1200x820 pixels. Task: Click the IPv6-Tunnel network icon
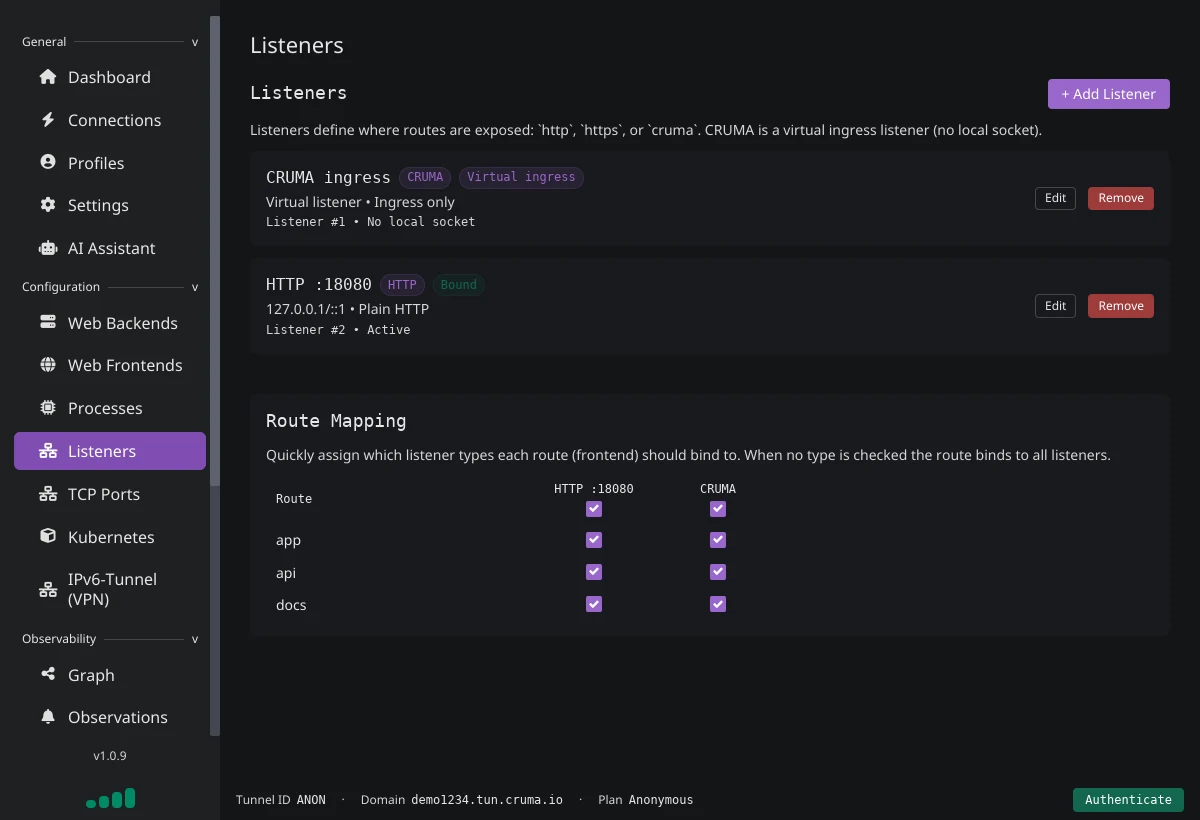[x=48, y=589]
